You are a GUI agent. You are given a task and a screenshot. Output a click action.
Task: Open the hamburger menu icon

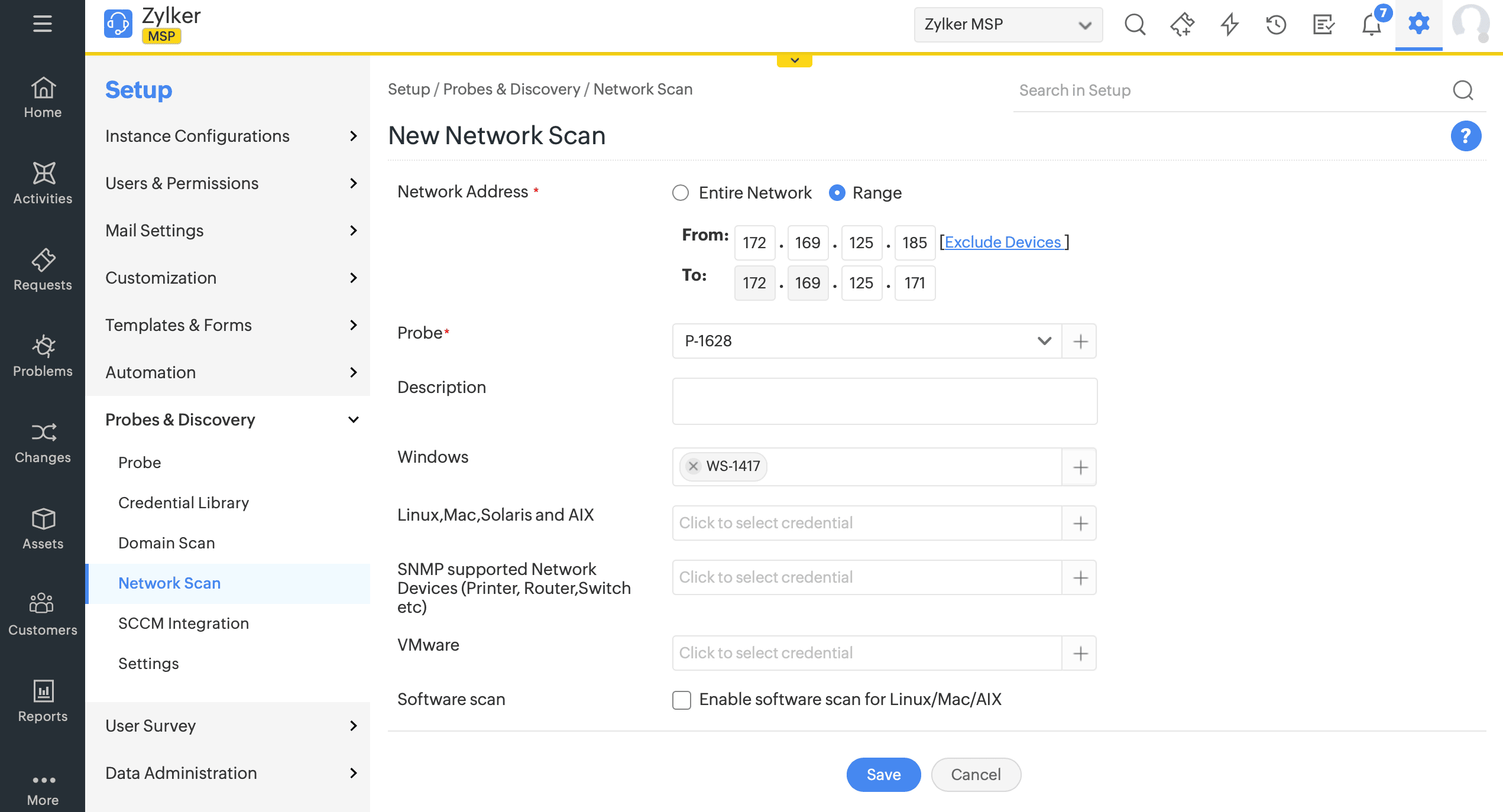click(43, 24)
